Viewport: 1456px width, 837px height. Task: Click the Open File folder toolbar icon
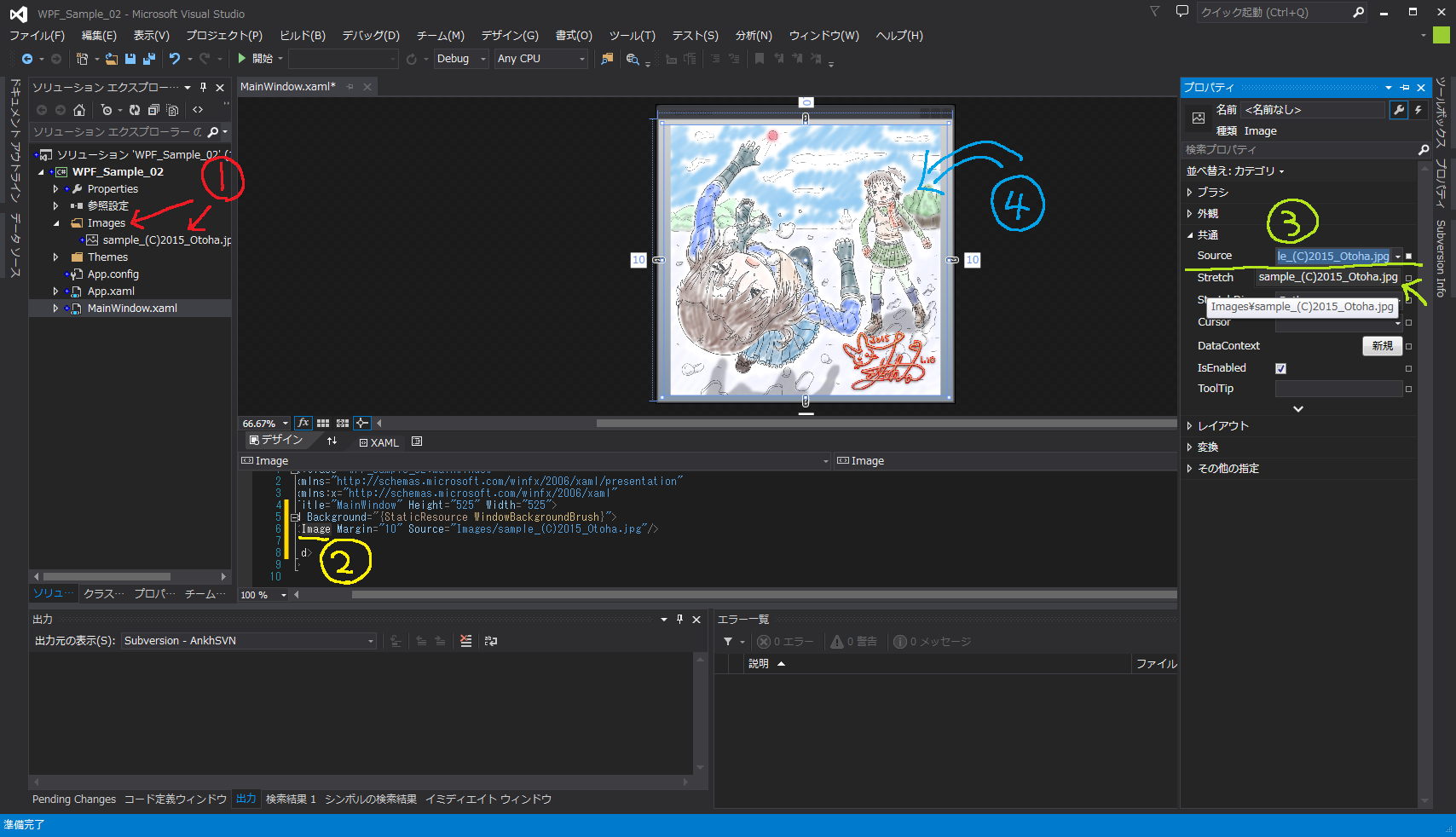(x=112, y=59)
